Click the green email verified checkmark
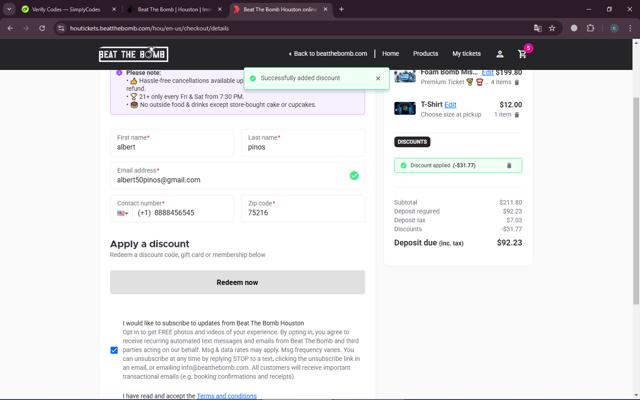Screen dimensions: 640x400 tap(354, 176)
